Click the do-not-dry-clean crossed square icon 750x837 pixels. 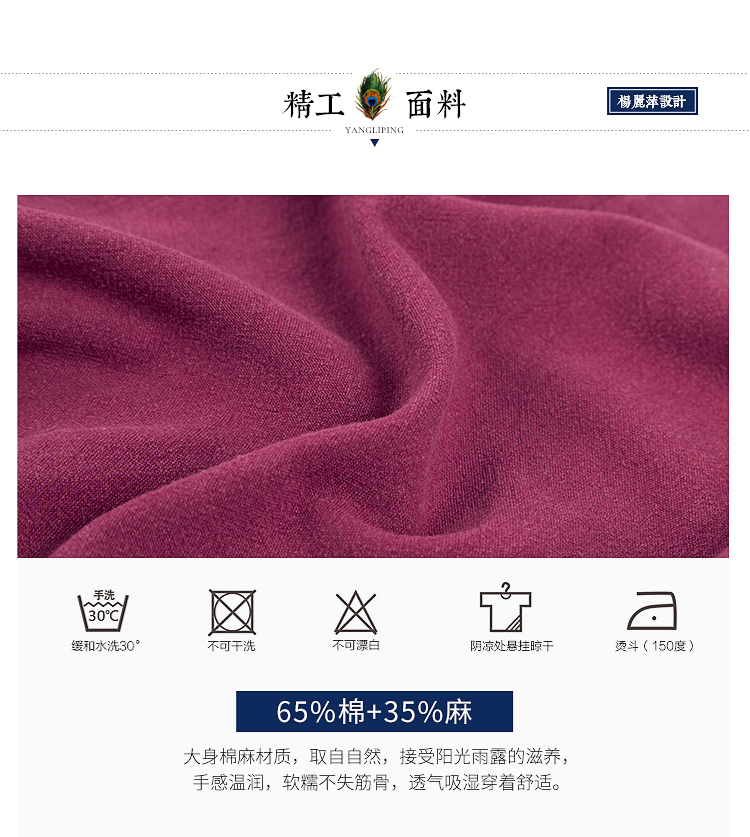(232, 612)
